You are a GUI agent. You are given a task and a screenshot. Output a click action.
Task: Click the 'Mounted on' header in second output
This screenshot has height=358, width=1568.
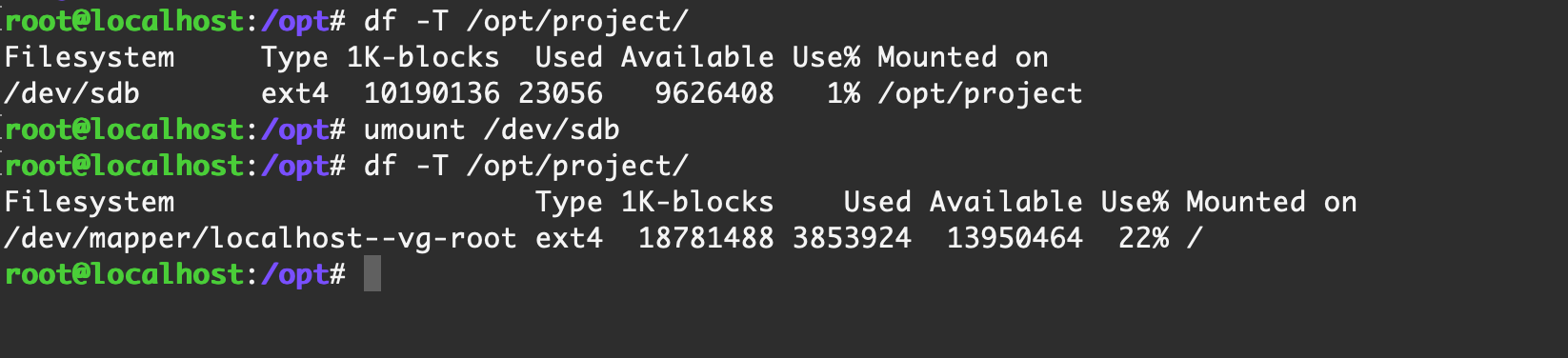[x=1272, y=202]
